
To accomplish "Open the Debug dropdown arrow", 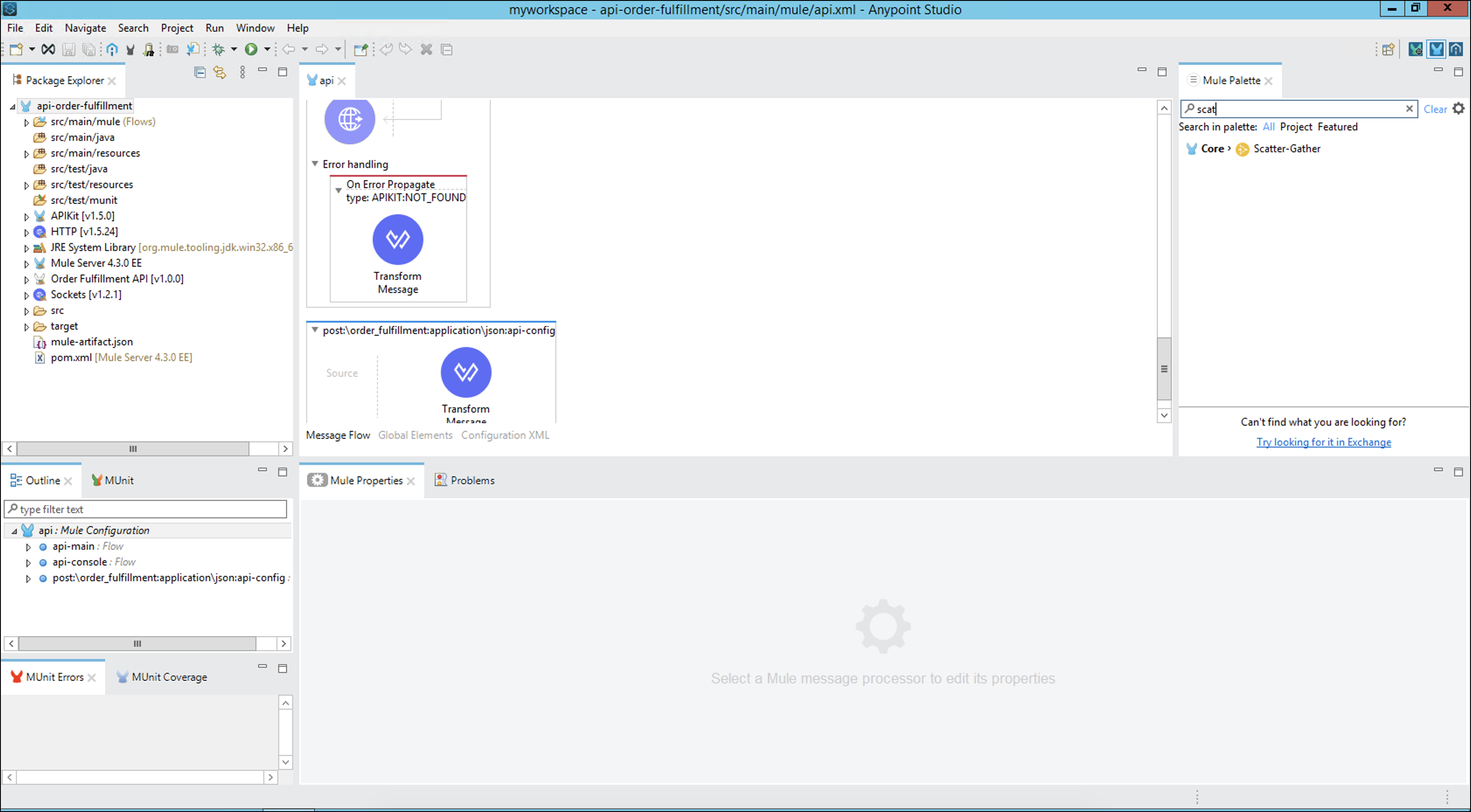I will (x=234, y=50).
